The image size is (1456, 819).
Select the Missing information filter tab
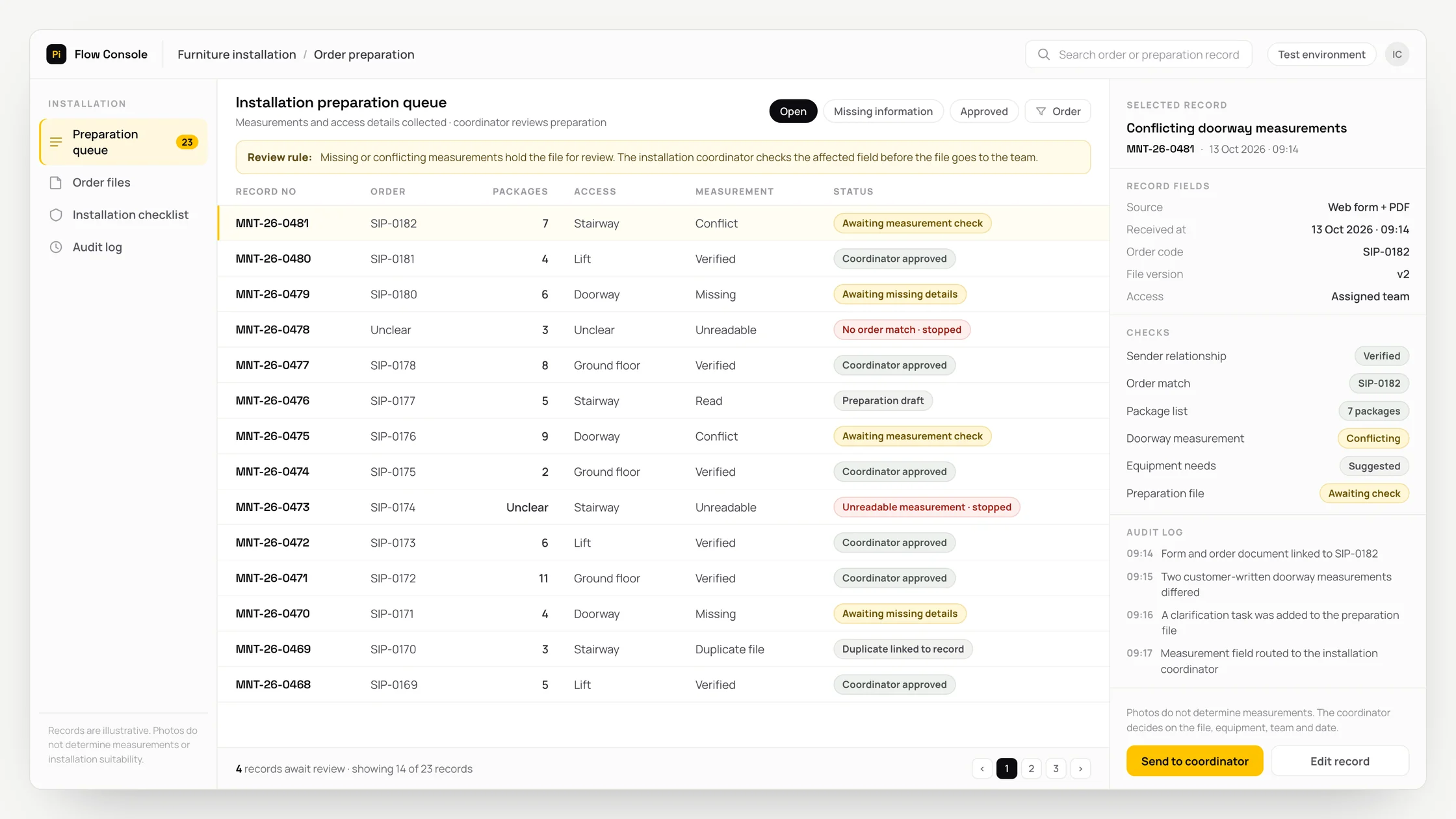click(x=883, y=111)
